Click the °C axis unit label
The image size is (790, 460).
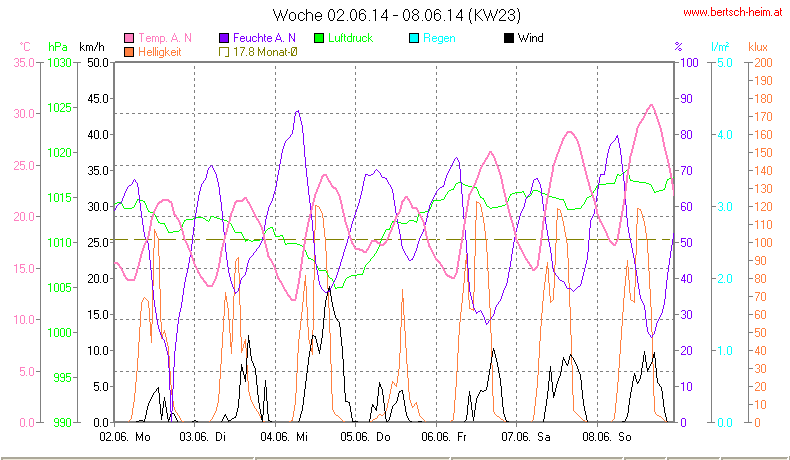click(25, 47)
